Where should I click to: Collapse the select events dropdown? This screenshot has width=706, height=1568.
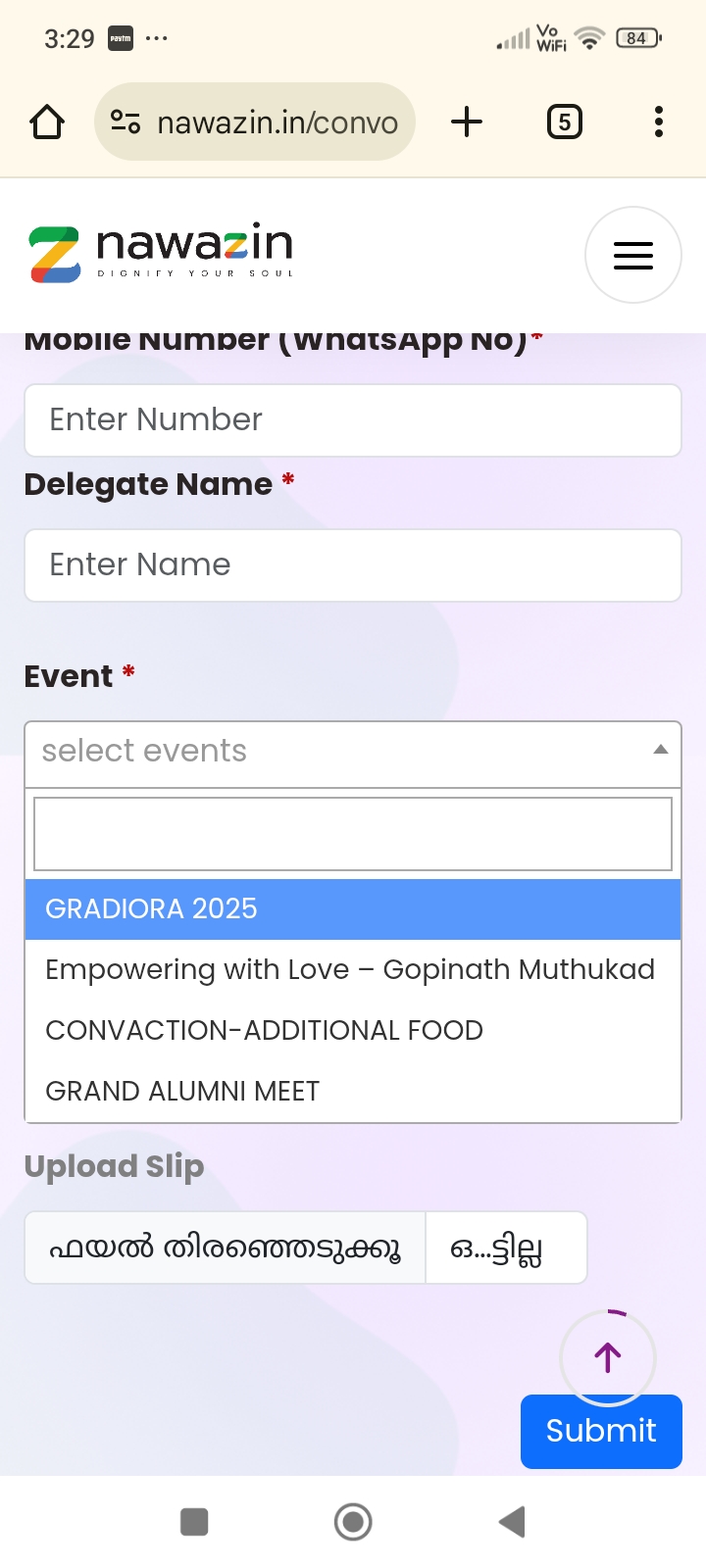point(353,753)
